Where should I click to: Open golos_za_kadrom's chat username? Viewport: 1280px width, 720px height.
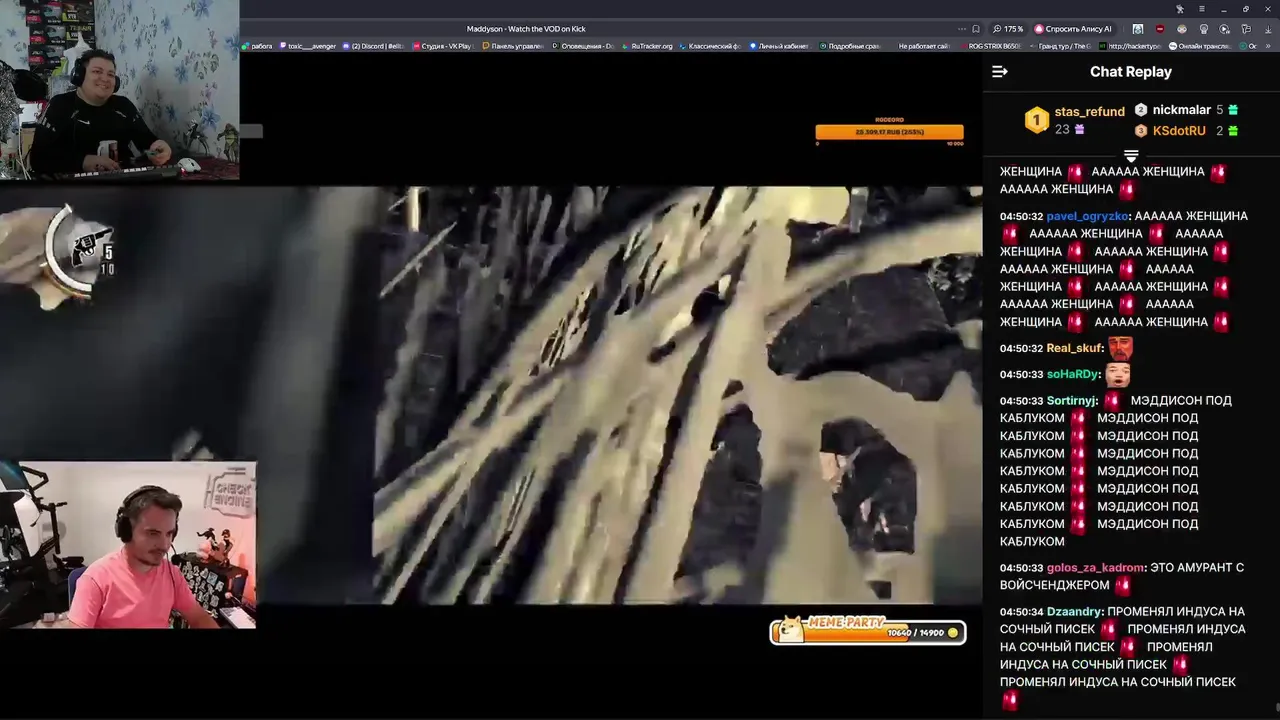pos(1094,568)
